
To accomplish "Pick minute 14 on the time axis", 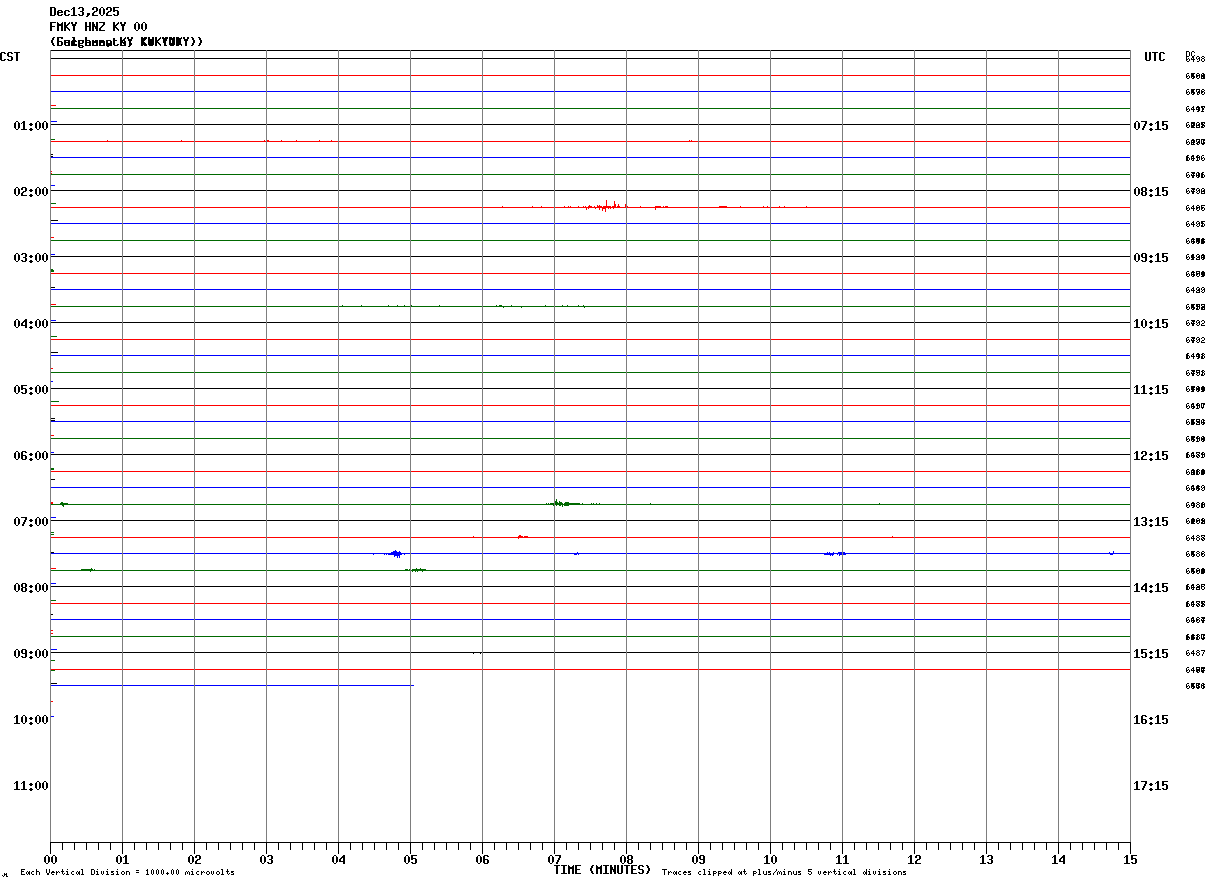I will pos(1058,859).
